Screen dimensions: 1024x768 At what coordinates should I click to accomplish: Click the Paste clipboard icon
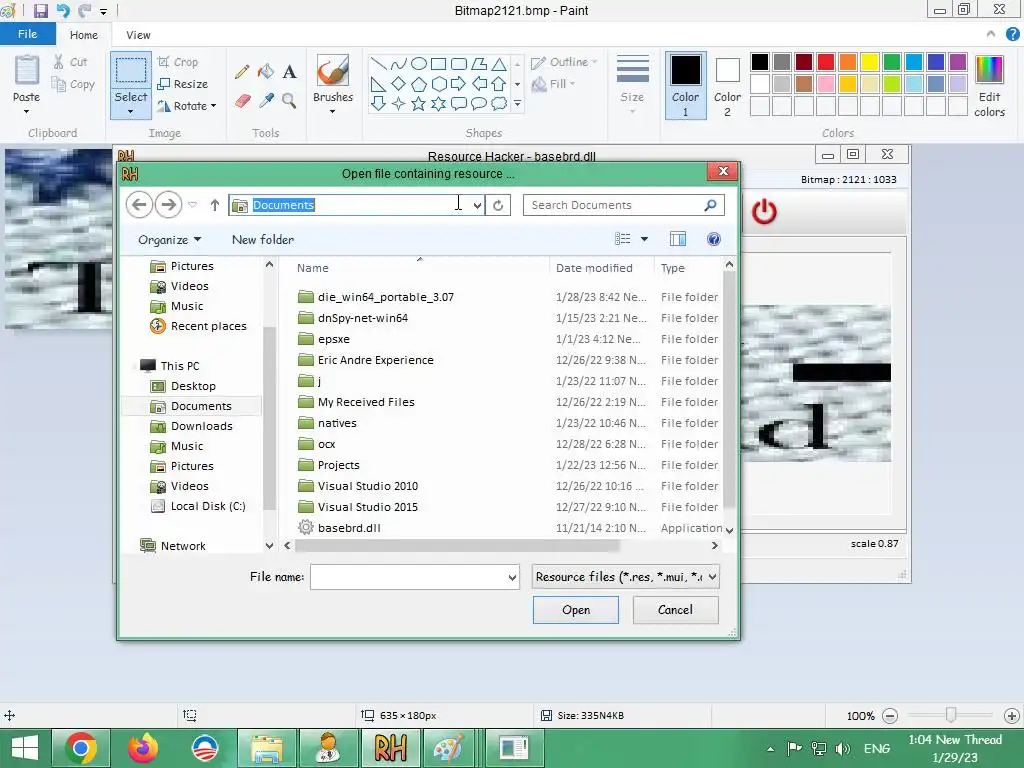point(27,70)
